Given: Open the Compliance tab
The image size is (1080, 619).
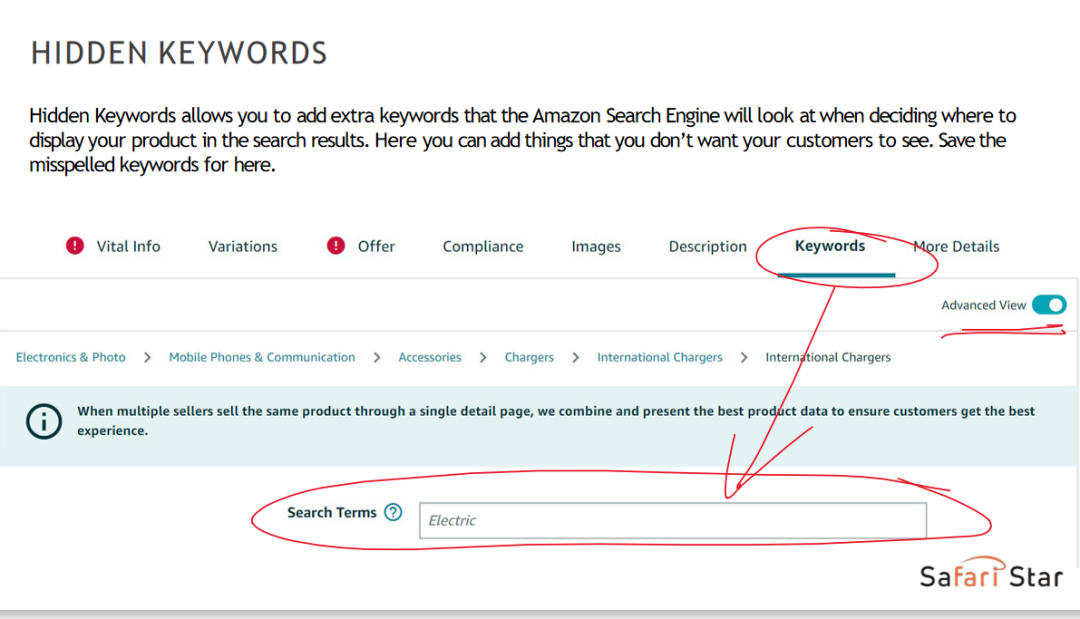Looking at the screenshot, I should [483, 246].
